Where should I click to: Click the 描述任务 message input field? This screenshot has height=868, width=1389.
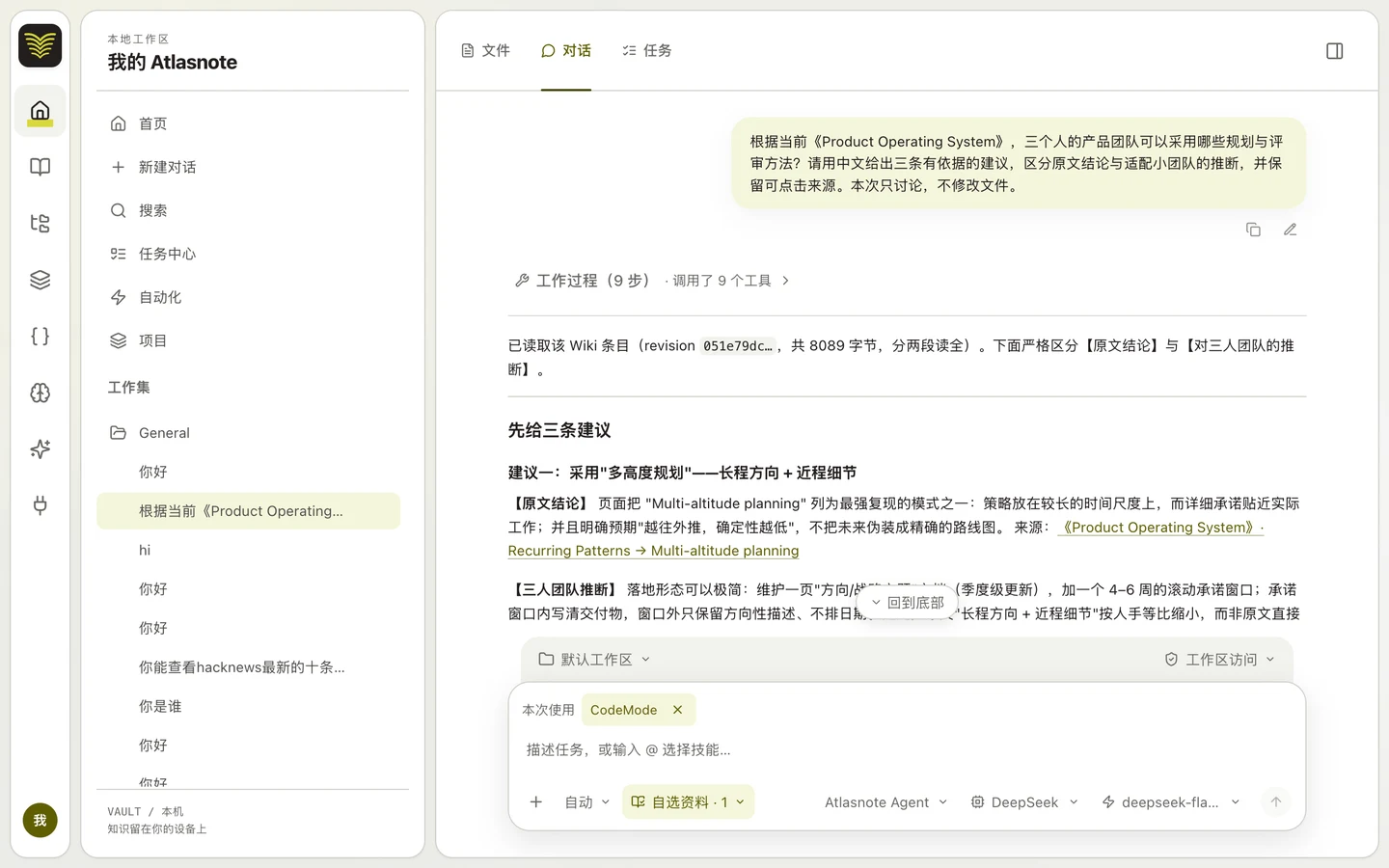907,749
